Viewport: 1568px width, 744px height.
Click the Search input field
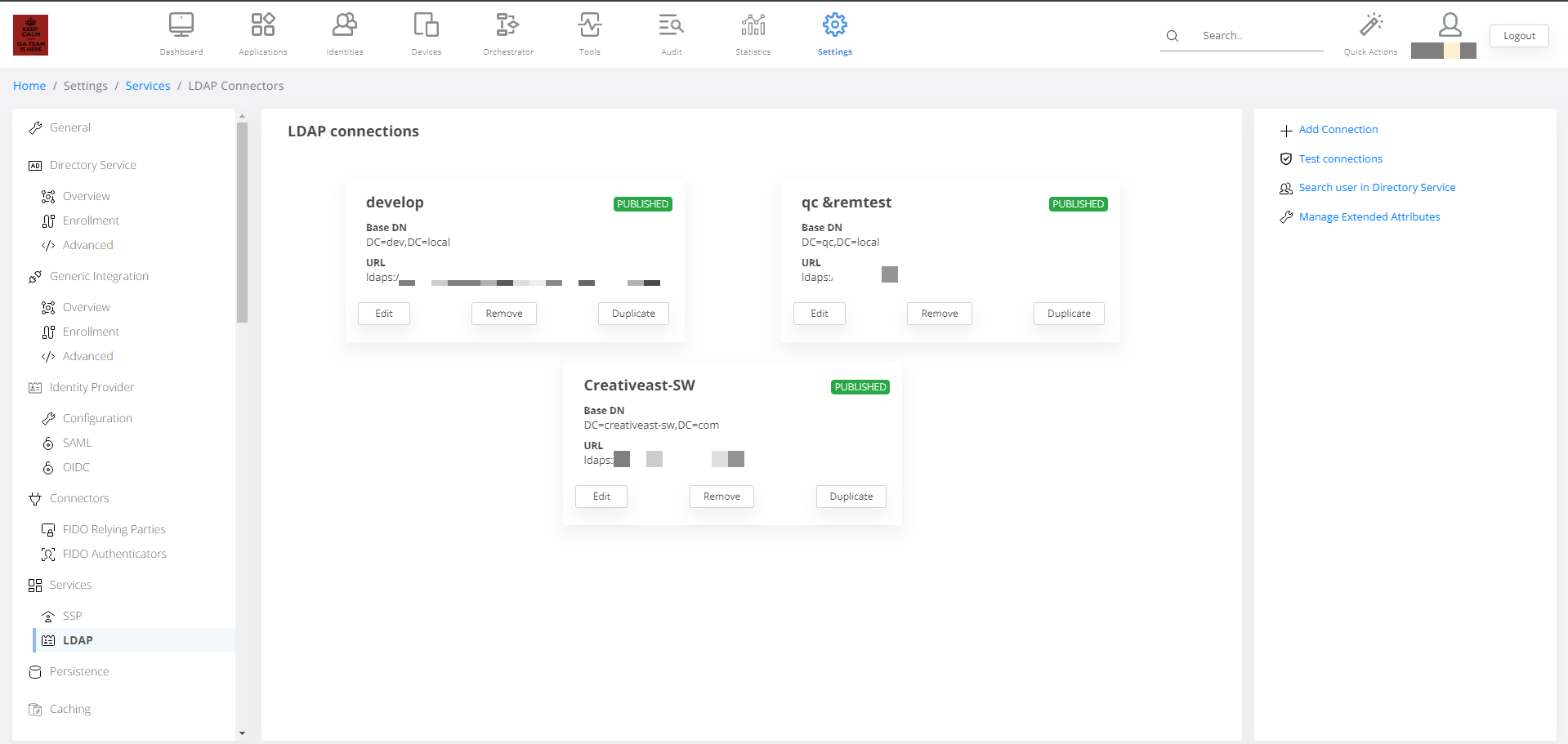(1258, 36)
